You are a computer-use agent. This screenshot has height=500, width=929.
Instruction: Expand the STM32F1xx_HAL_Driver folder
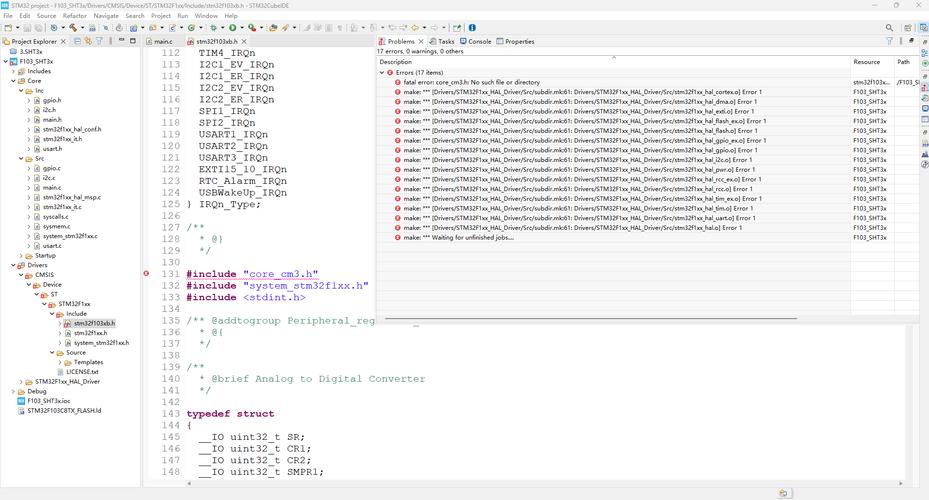[x=21, y=382]
